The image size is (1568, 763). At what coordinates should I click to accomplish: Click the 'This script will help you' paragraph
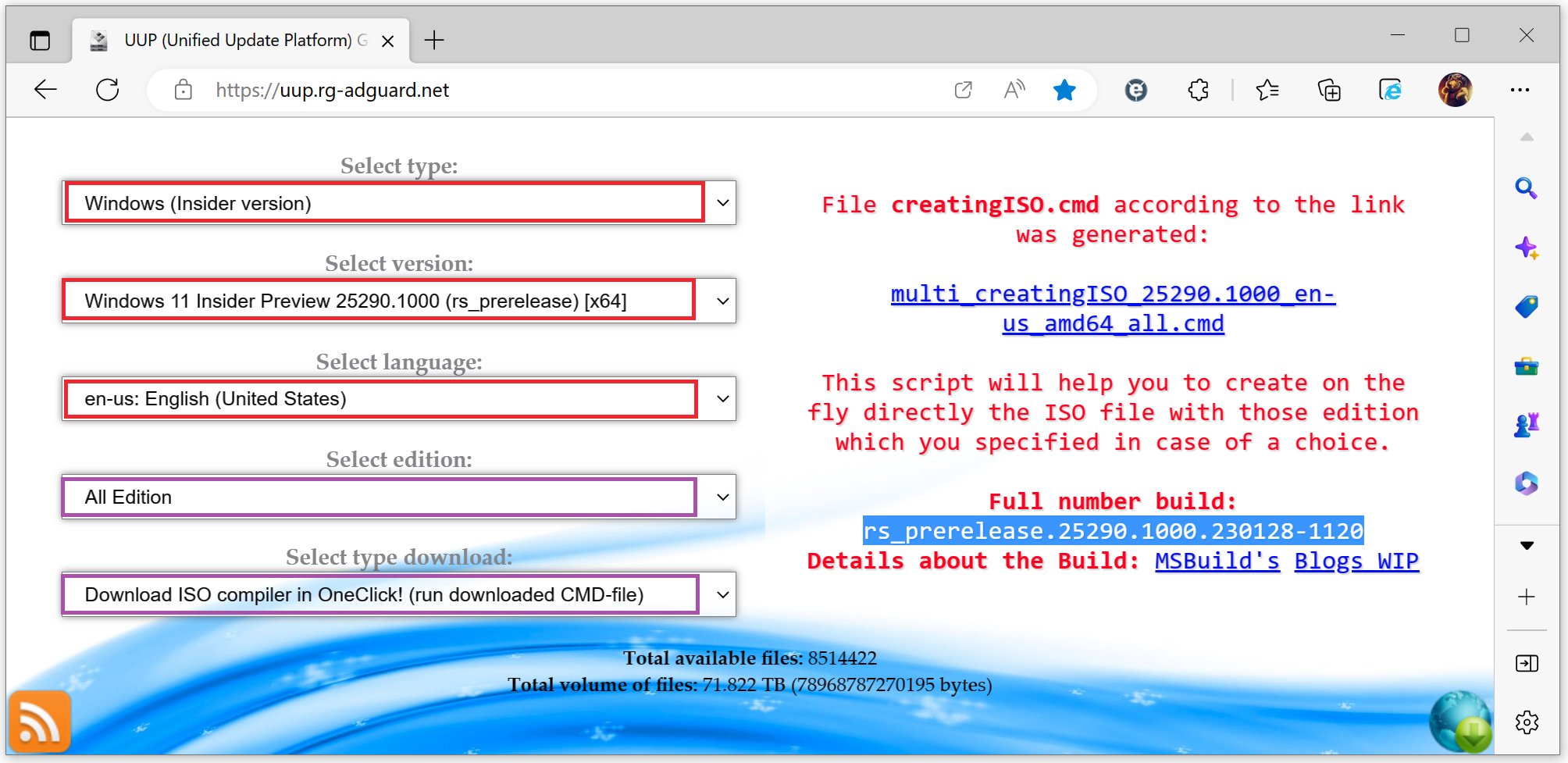(1114, 412)
